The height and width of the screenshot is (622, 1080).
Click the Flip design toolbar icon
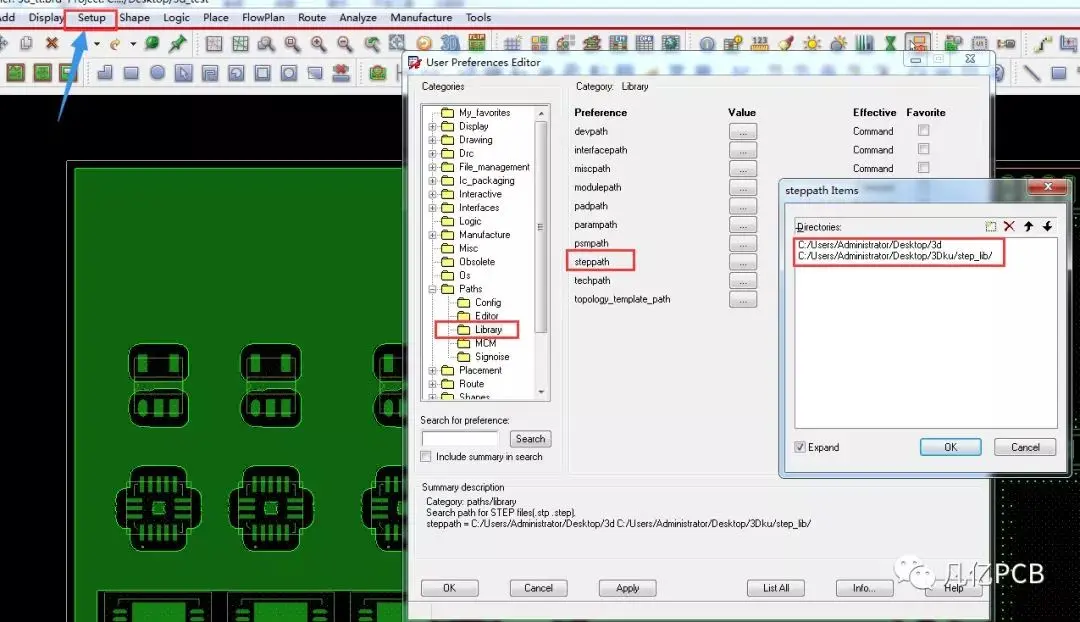click(477, 43)
